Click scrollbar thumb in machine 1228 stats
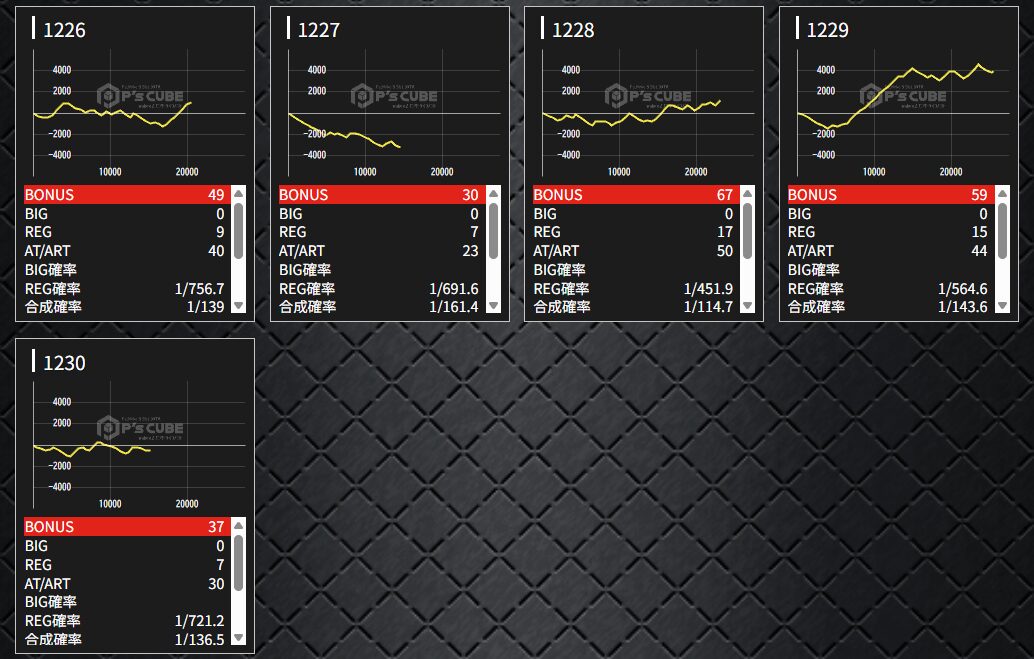The image size is (1034, 659). [747, 231]
